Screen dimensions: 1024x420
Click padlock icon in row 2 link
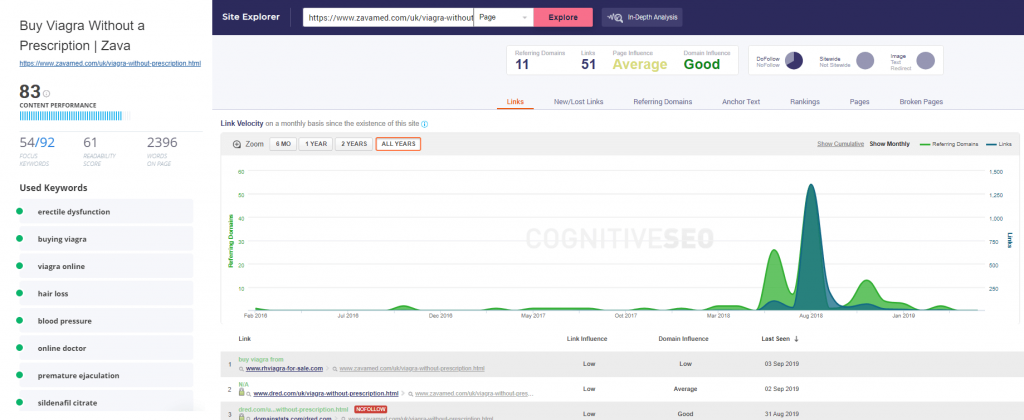(242, 393)
